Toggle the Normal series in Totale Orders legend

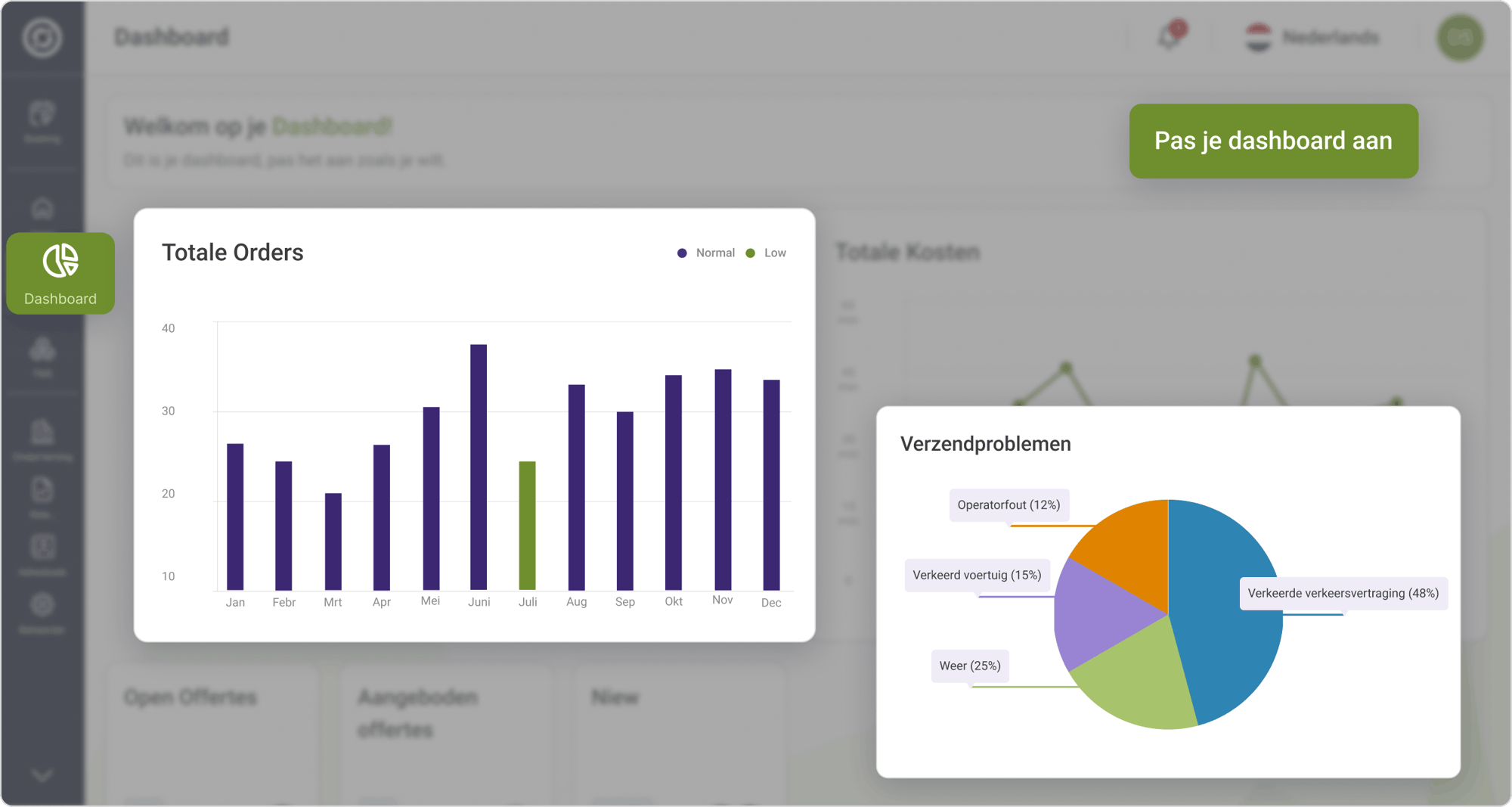[705, 253]
